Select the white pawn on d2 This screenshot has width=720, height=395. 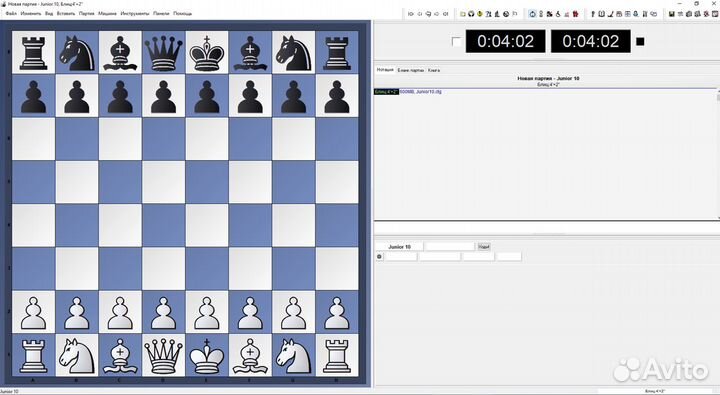point(163,312)
